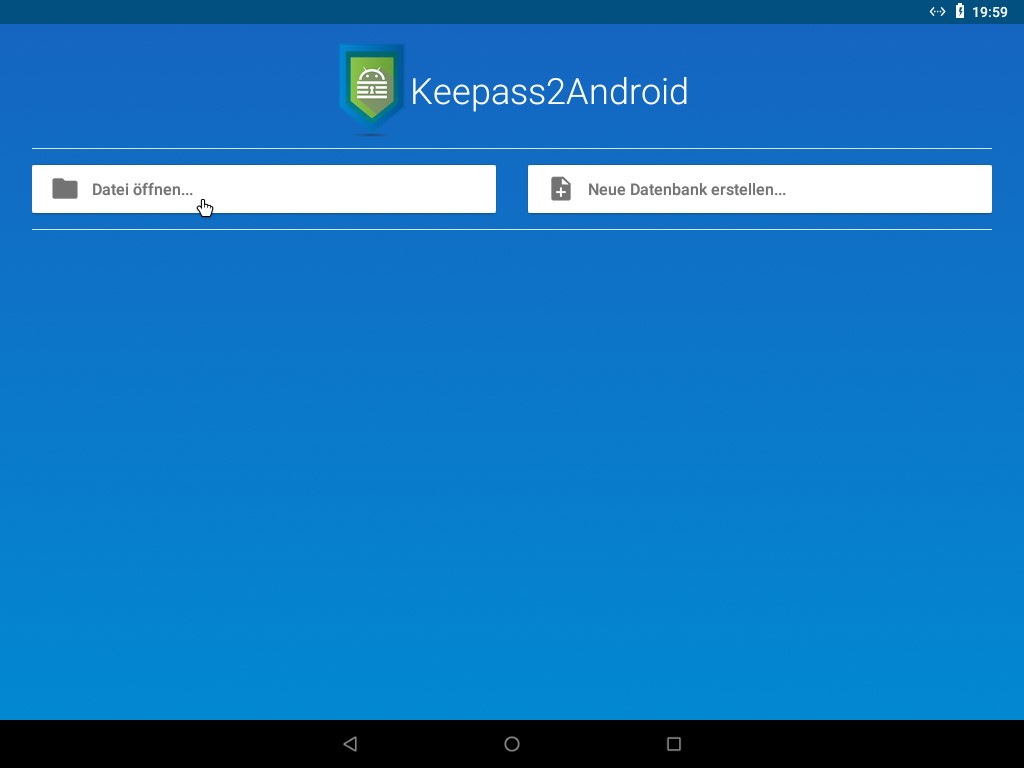Click the network connection status icon
Viewport: 1024px width, 768px height.
coord(937,12)
